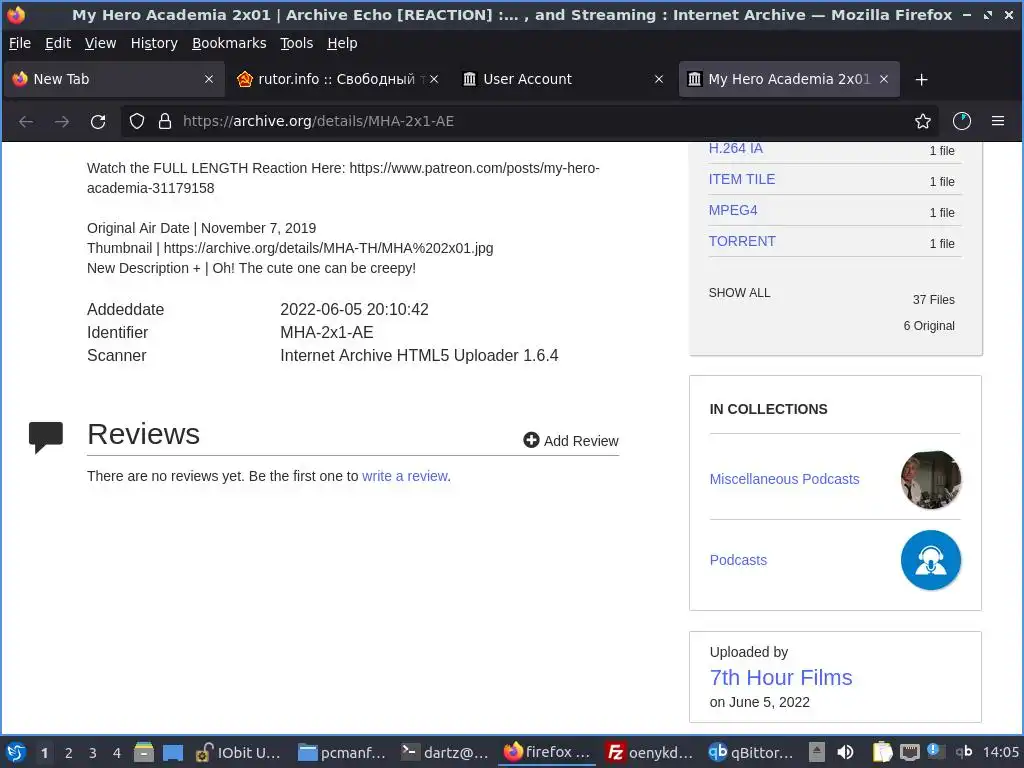The height and width of the screenshot is (768, 1024).
Task: Open the File menu
Action: tap(20, 43)
